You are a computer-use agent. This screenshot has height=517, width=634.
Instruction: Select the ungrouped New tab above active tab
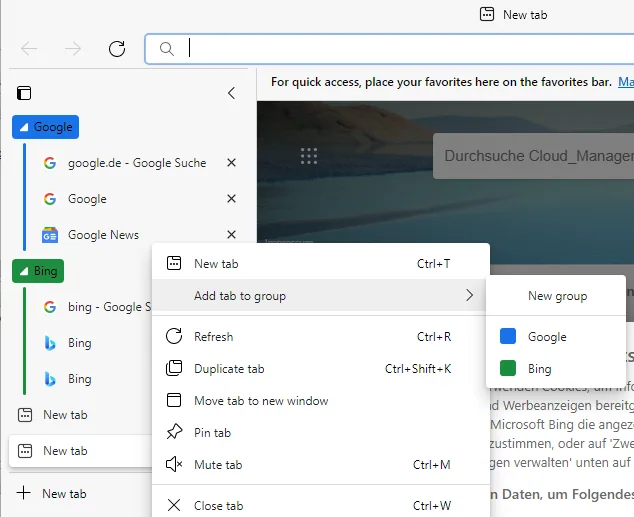pos(81,415)
